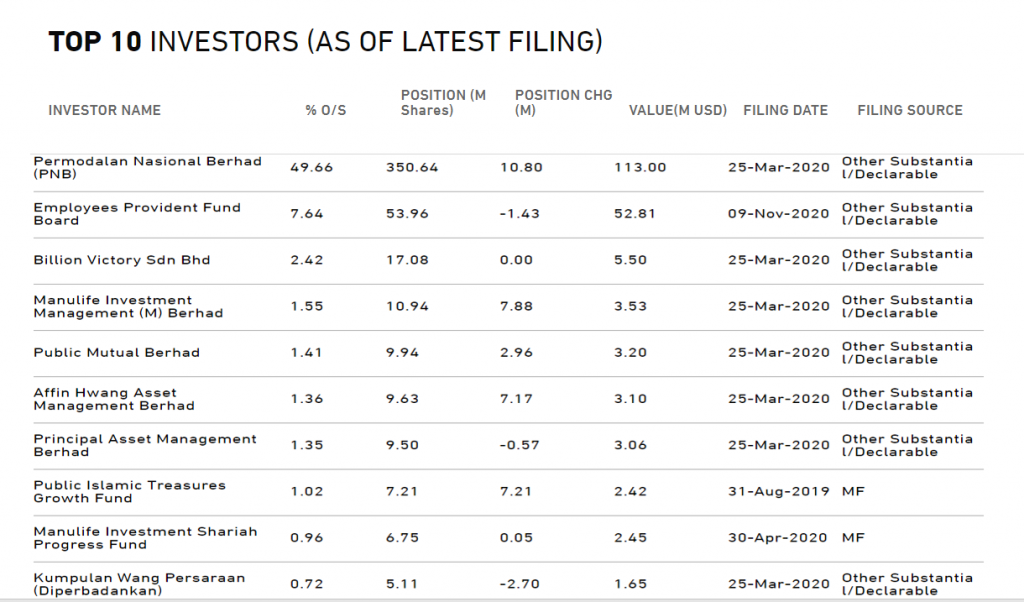Click Billion Victory Sdn Bhd investor name
The image size is (1024, 602).
(122, 260)
